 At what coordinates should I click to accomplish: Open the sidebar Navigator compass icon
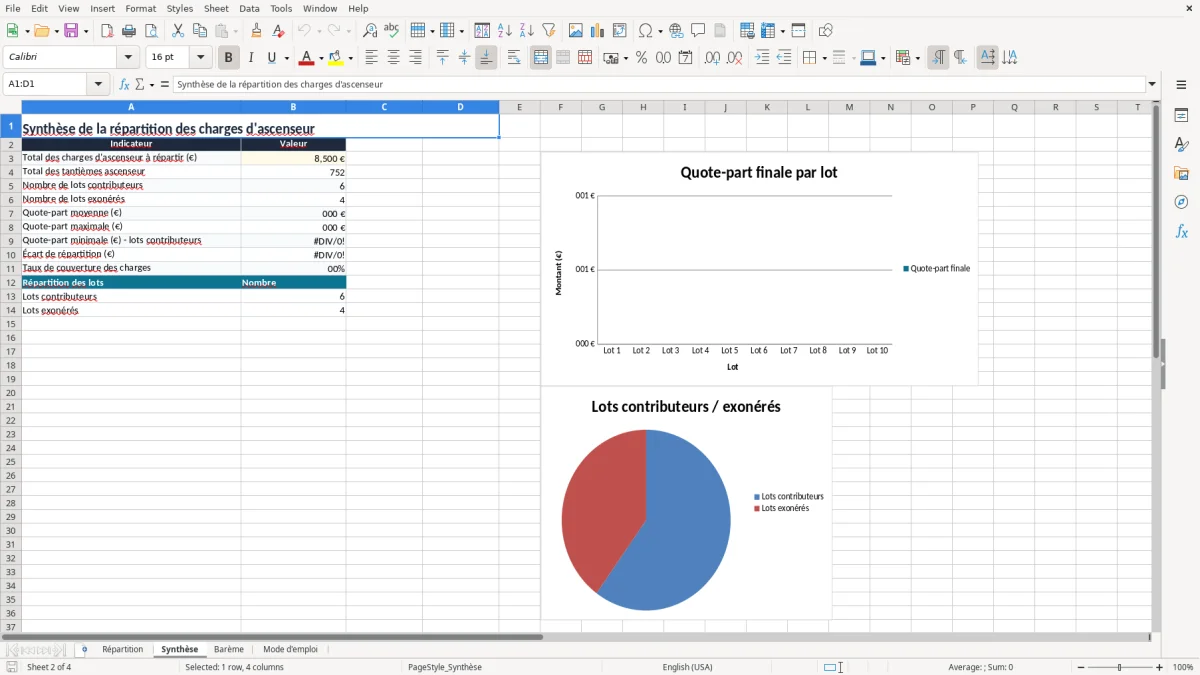(x=1181, y=202)
